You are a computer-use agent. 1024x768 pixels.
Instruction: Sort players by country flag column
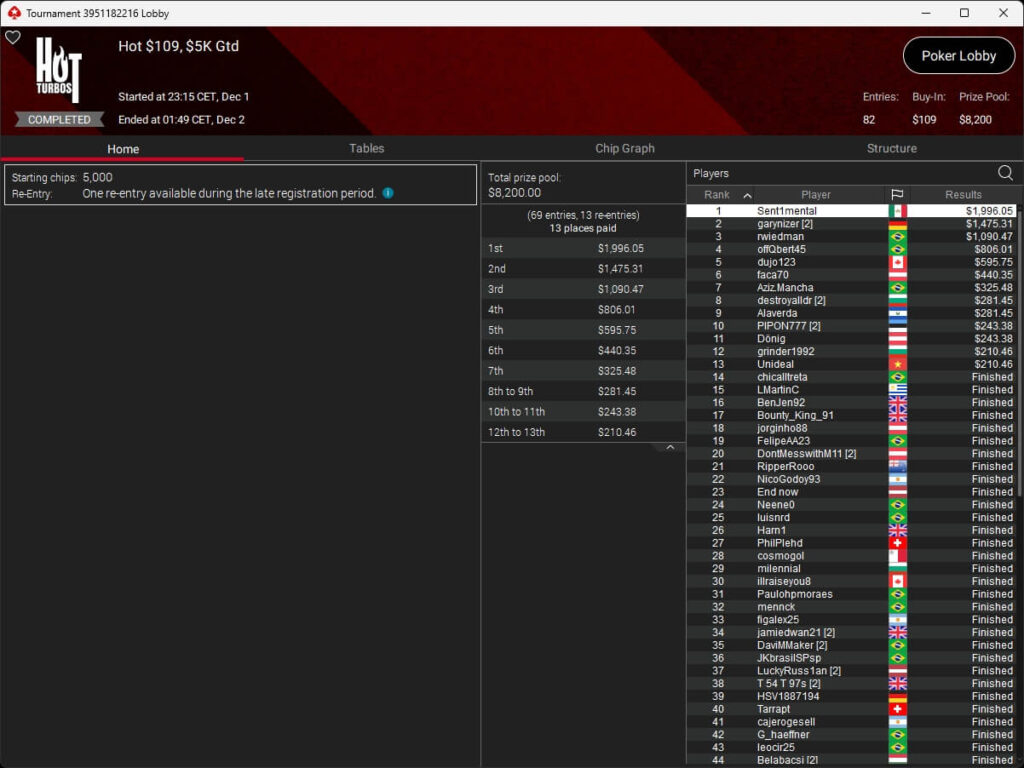[896, 195]
